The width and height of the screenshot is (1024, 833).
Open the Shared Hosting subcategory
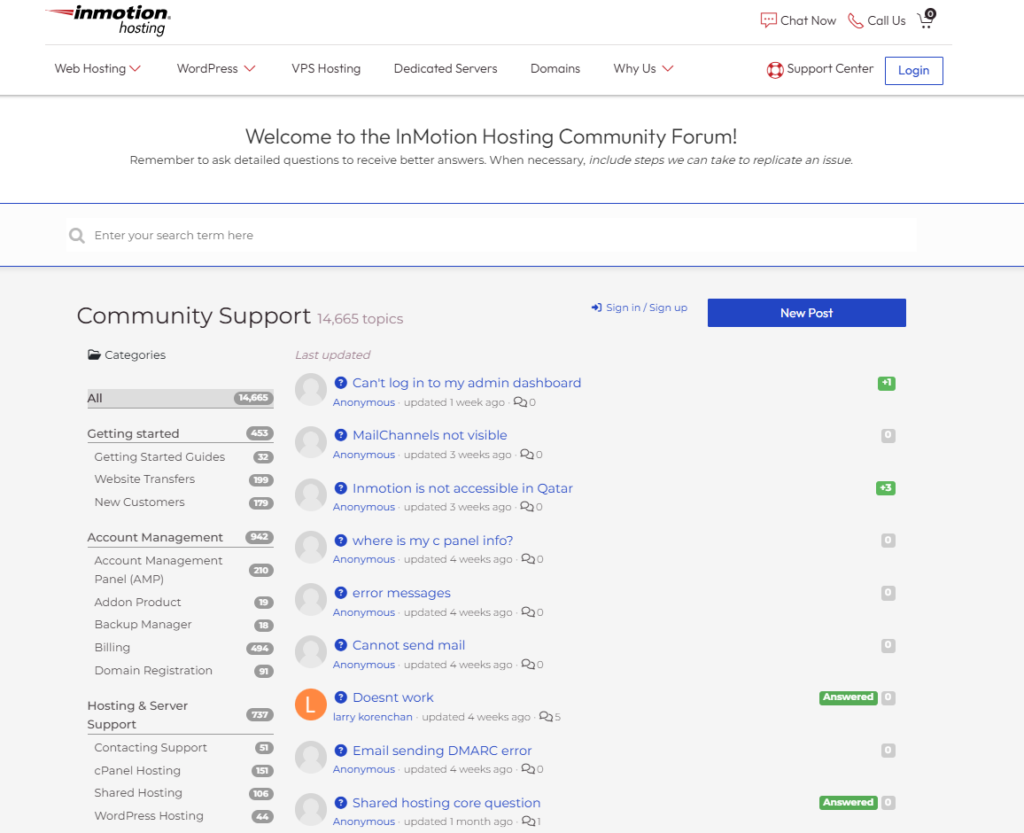(138, 793)
